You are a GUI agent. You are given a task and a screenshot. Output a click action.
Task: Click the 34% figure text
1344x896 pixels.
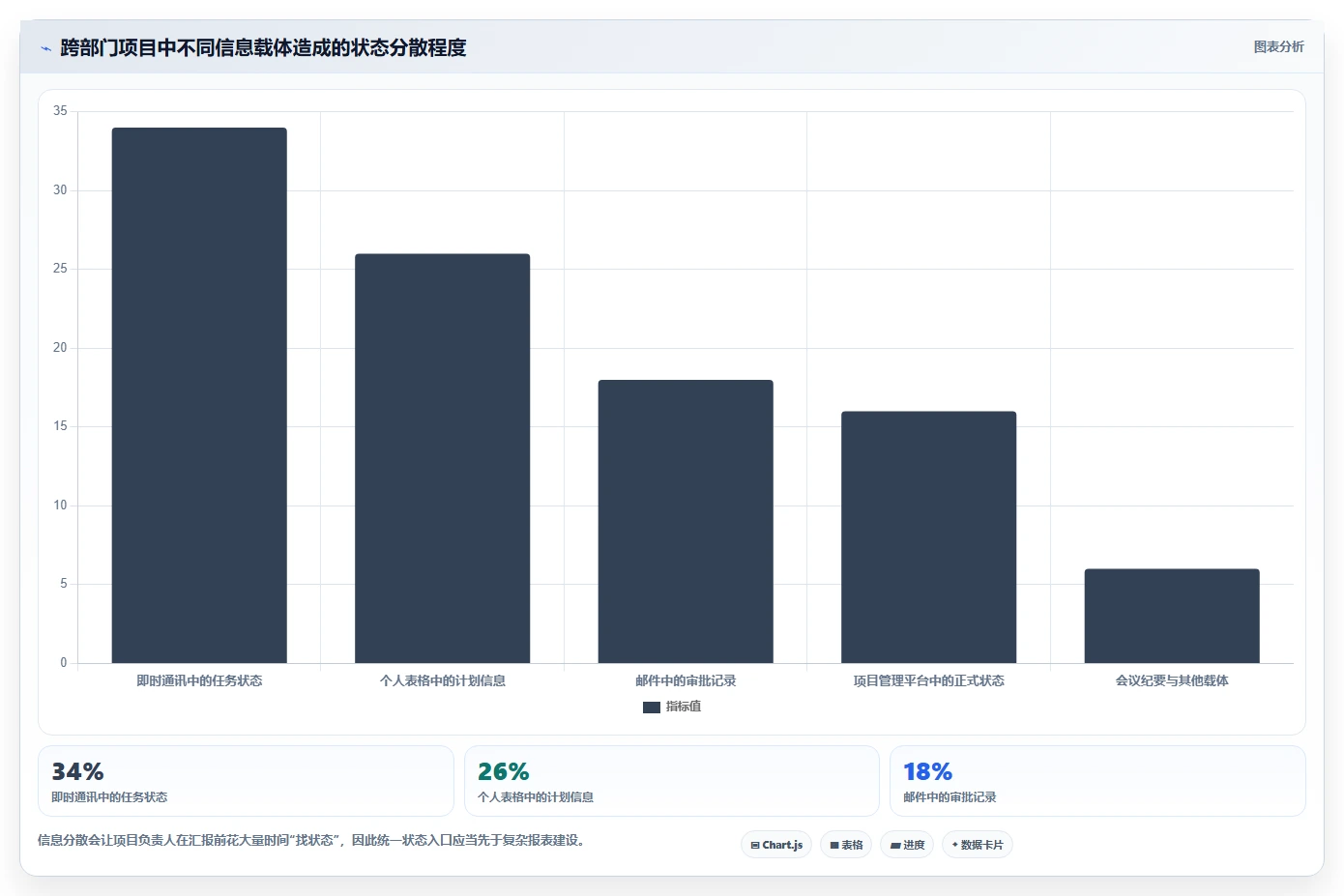coord(77,771)
